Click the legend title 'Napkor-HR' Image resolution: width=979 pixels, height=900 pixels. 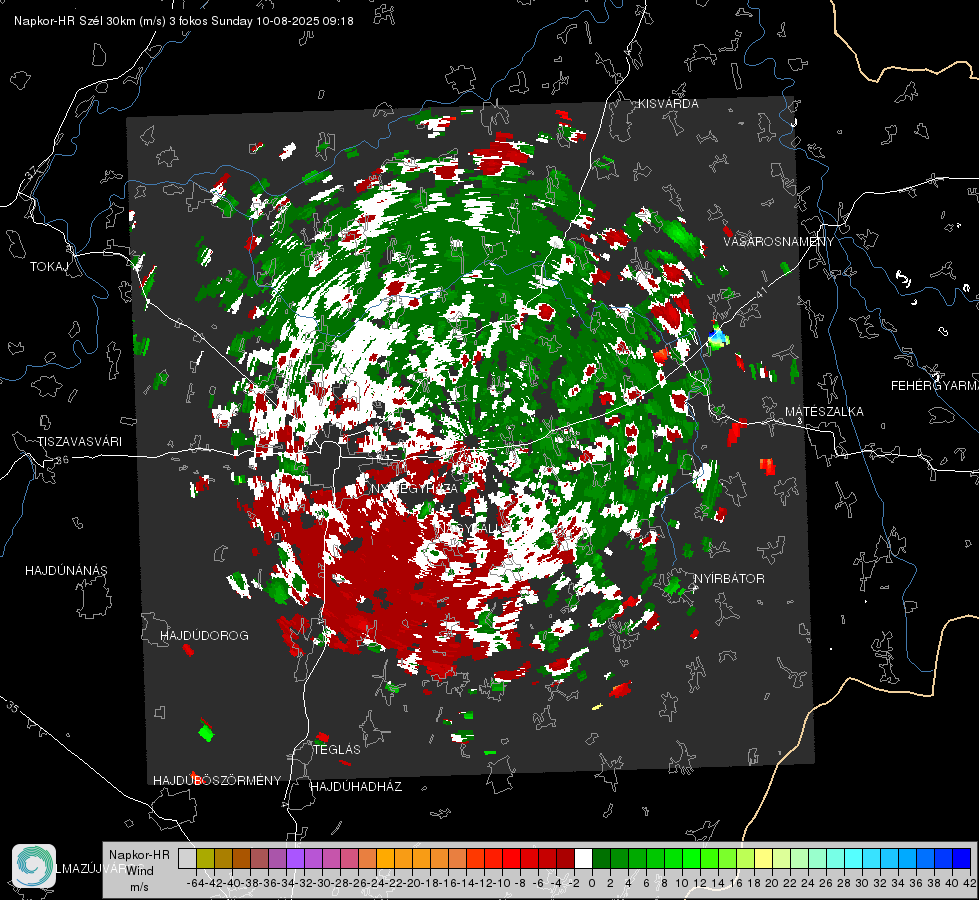(x=139, y=855)
